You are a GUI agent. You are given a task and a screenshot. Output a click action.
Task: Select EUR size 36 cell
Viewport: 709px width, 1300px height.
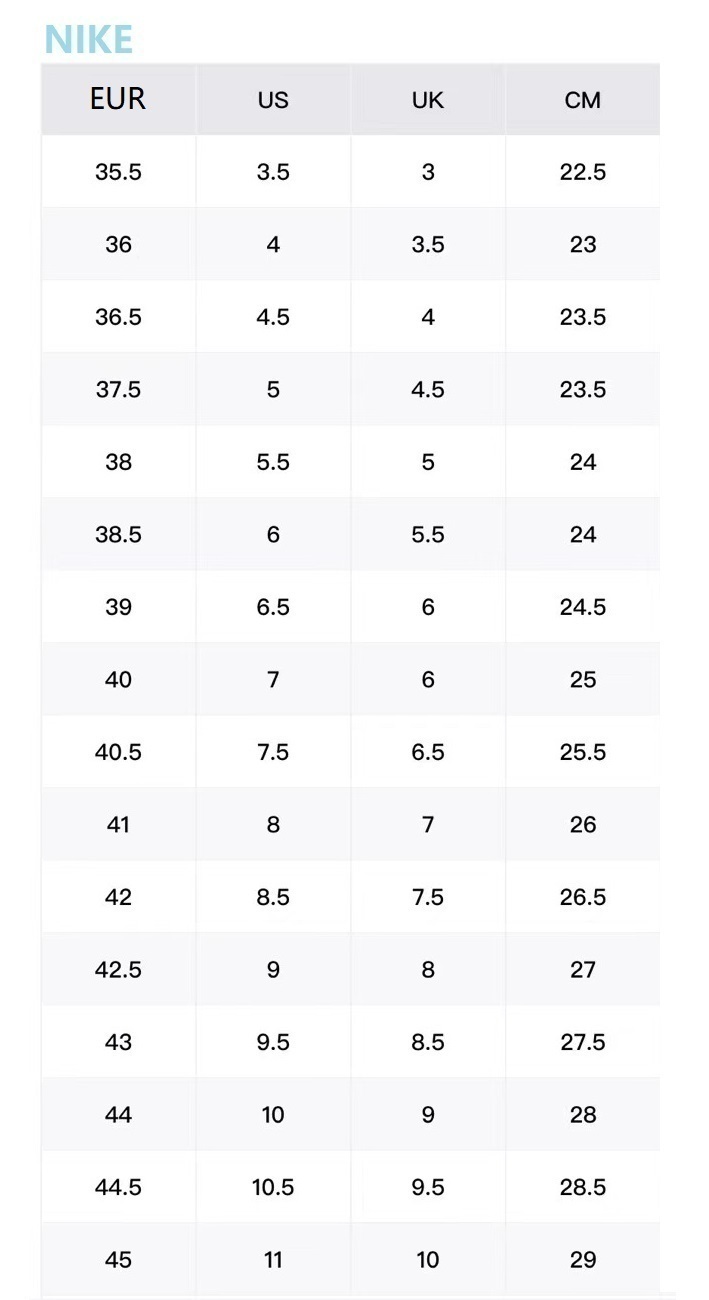(118, 244)
